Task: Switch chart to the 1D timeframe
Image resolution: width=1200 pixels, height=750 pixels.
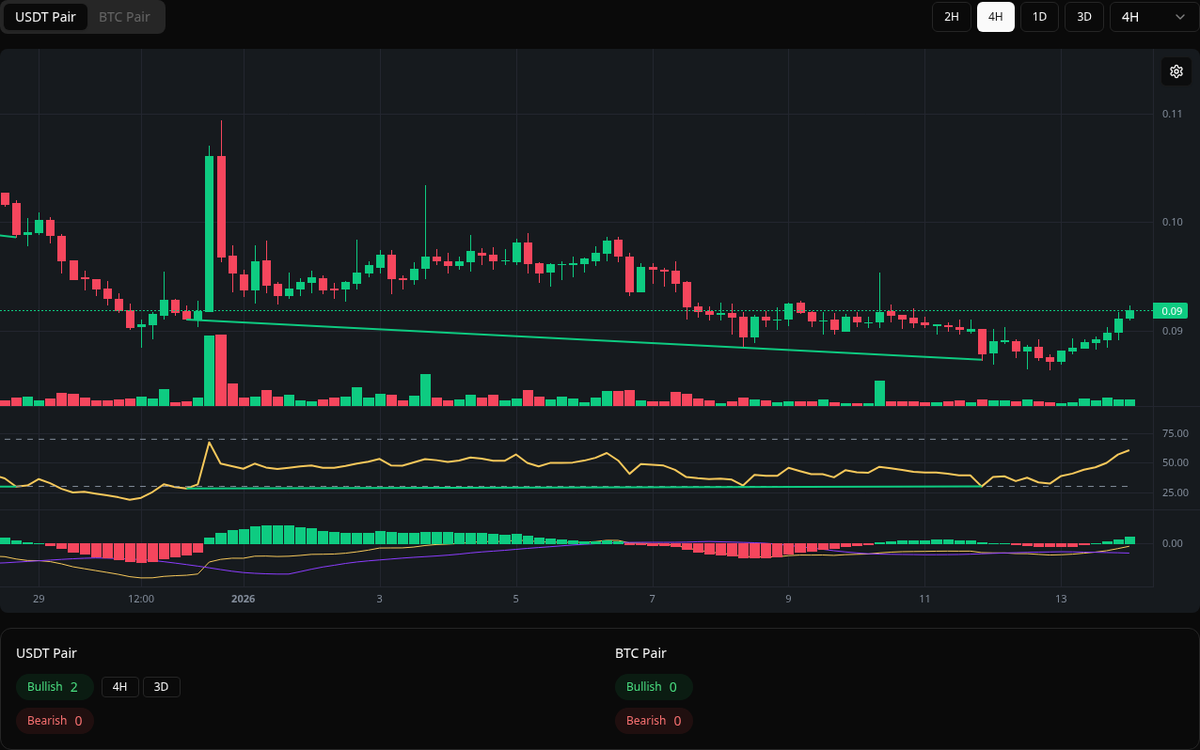Action: coord(1039,17)
